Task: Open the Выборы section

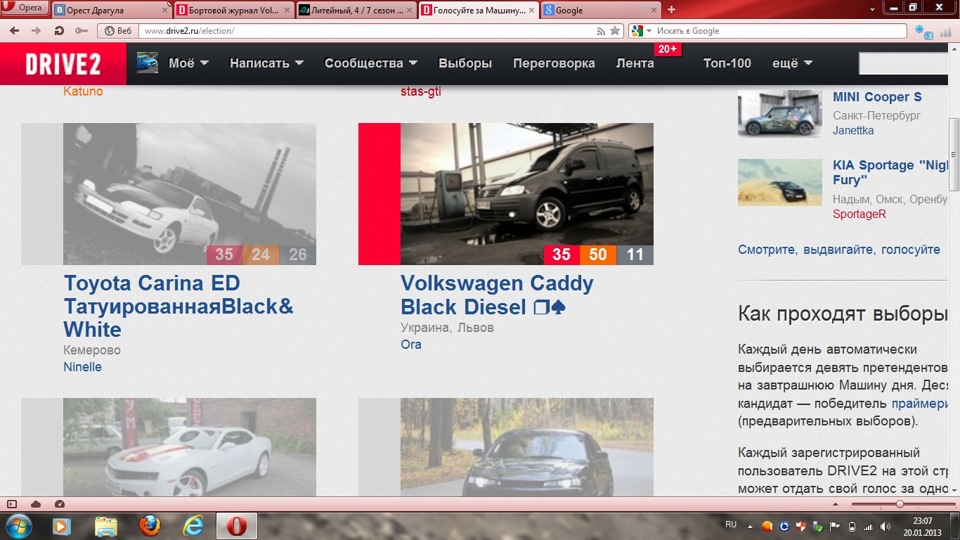Action: coord(465,63)
